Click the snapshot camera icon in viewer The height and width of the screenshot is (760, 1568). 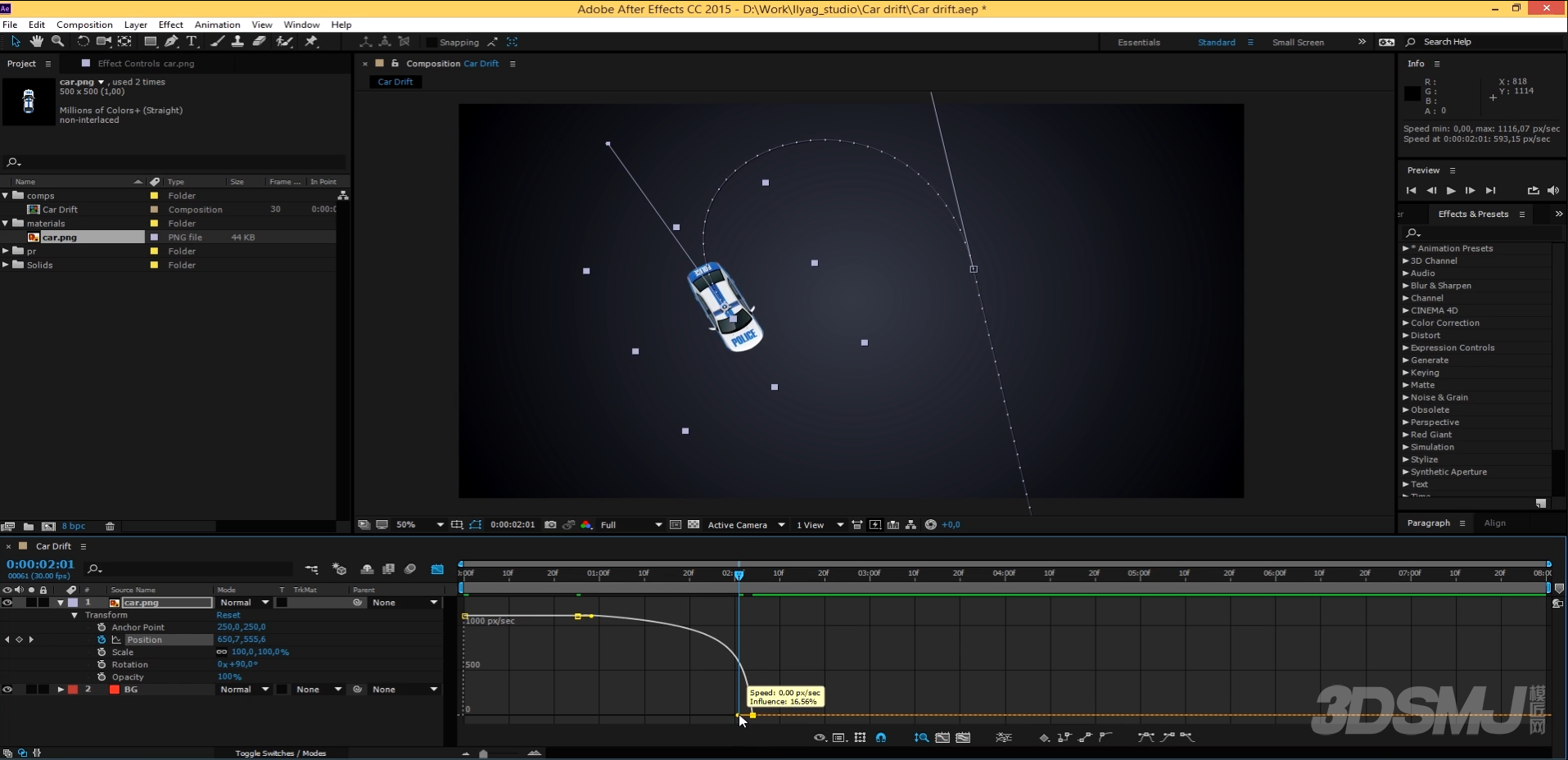coord(550,525)
